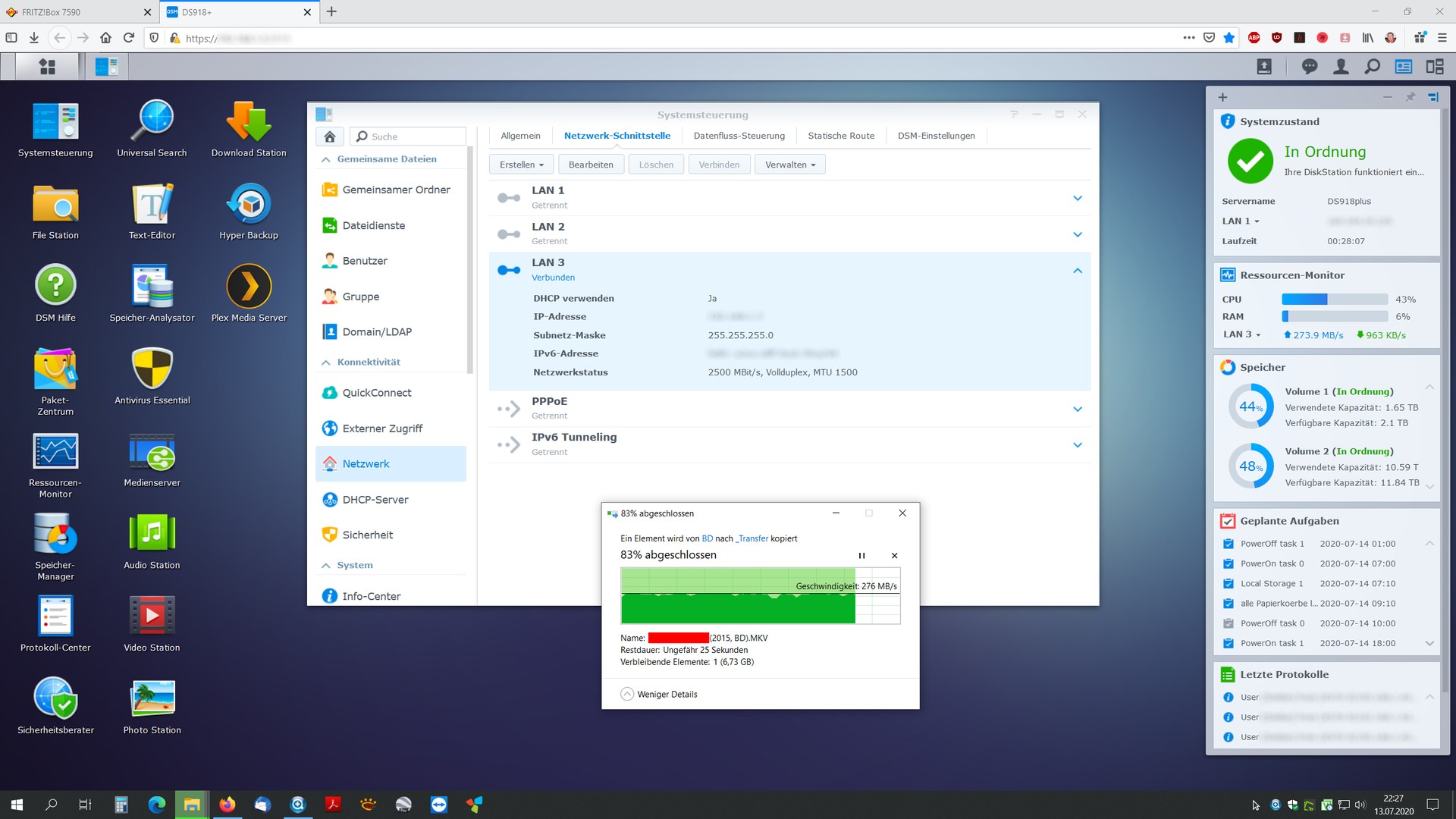
Task: Switch to the Datenfluss-Steuerung tab
Action: pos(739,136)
